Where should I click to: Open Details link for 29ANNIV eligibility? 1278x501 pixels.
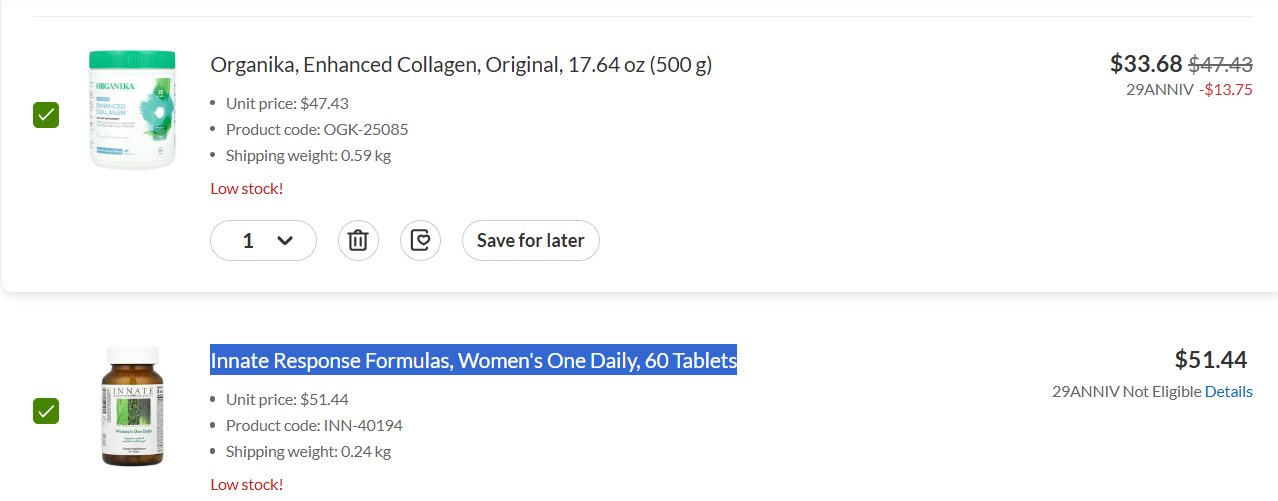1228,392
